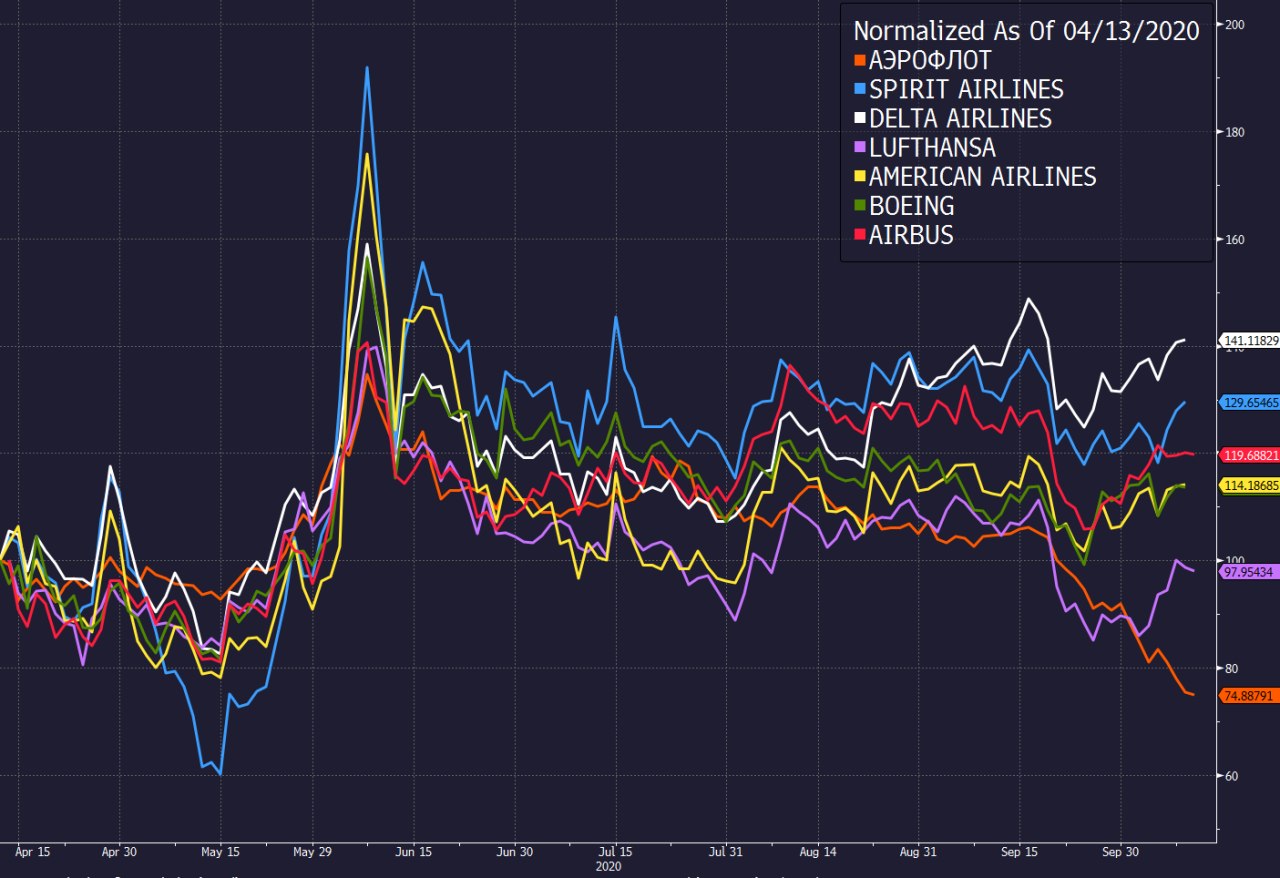Click the Aug 14 date label
Screen dimensions: 1280x878
click(x=817, y=853)
